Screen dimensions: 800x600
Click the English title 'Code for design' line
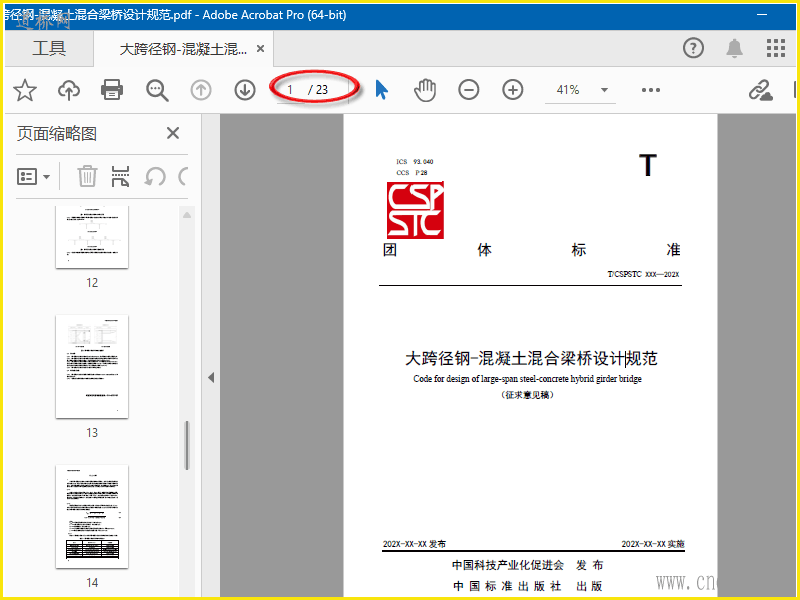tap(527, 379)
